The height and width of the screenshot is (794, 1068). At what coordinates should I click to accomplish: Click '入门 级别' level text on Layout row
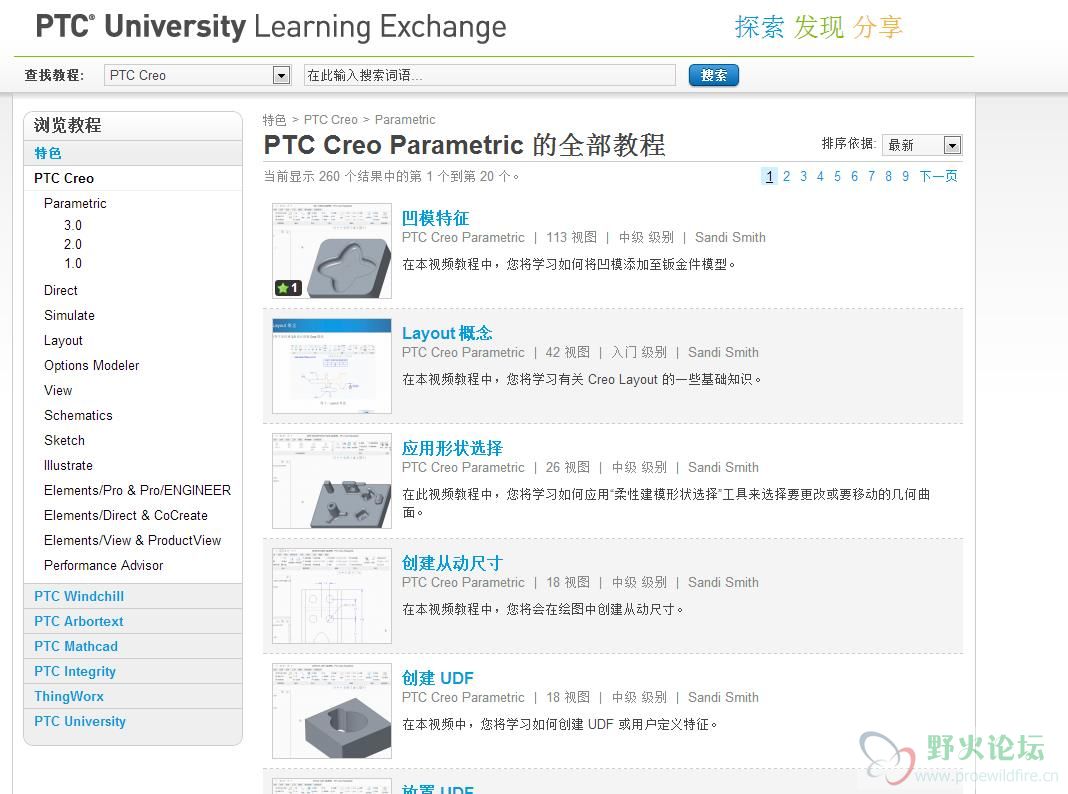639,353
